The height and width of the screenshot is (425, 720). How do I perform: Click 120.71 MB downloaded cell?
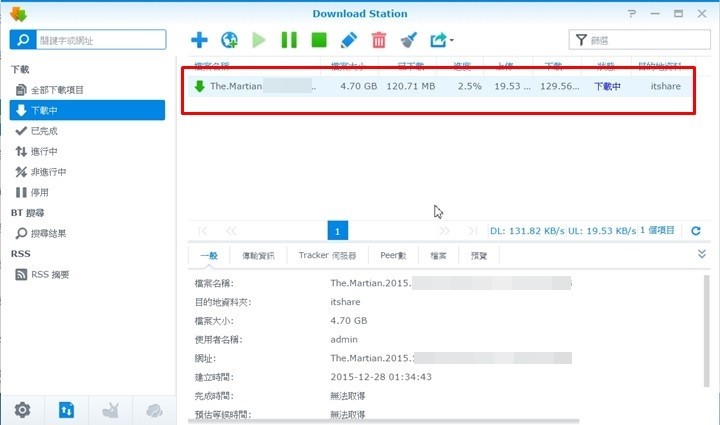[411, 86]
